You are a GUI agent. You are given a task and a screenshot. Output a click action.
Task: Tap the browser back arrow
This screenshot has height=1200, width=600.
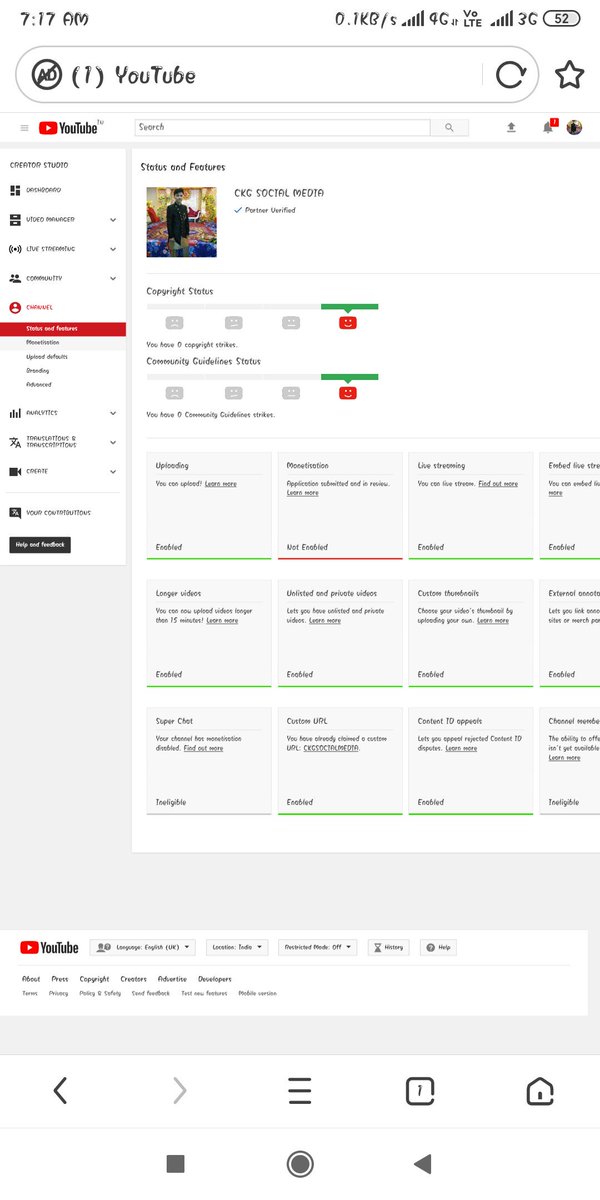click(x=60, y=1090)
